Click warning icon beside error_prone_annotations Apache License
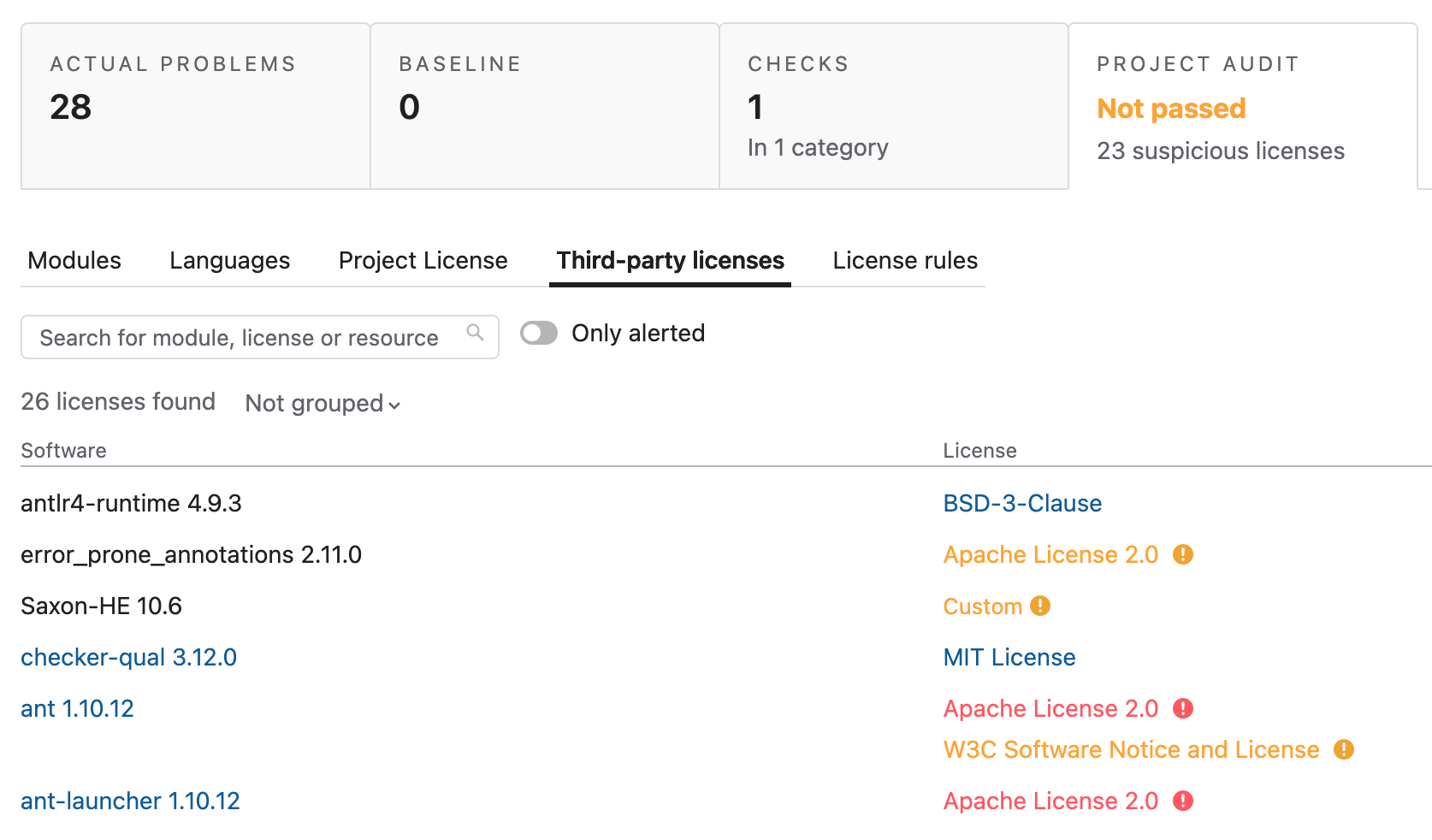Screen dimensions: 1432x840 (x=1183, y=554)
